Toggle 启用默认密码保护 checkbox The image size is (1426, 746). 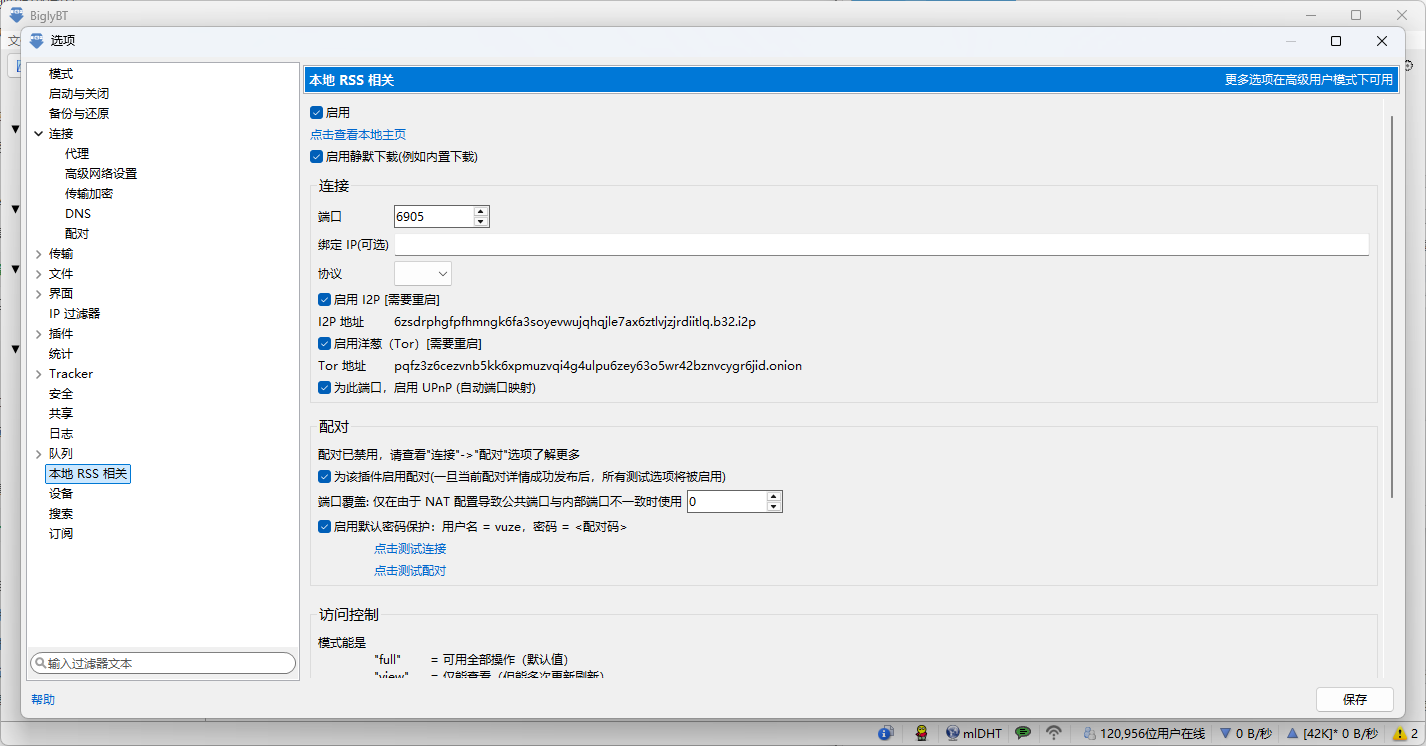click(x=324, y=527)
